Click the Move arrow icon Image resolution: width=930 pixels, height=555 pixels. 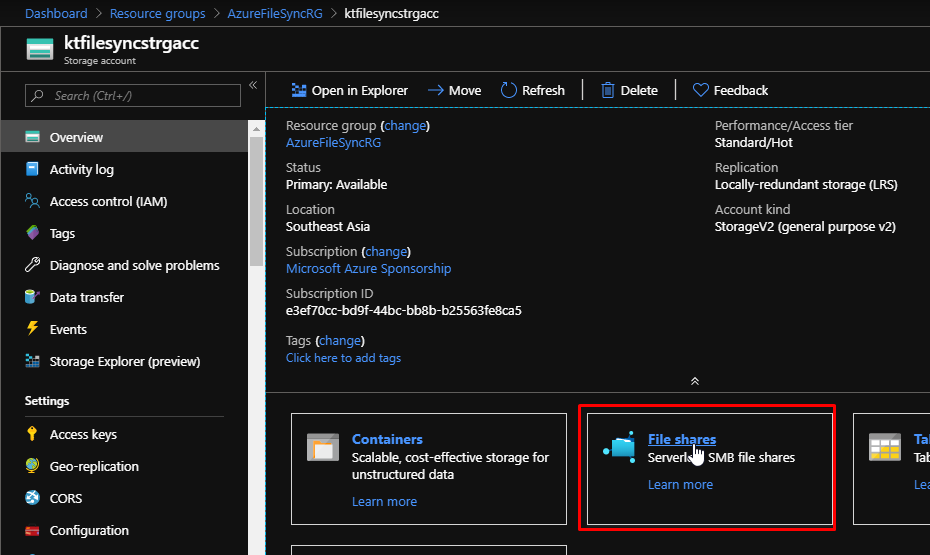pos(436,90)
